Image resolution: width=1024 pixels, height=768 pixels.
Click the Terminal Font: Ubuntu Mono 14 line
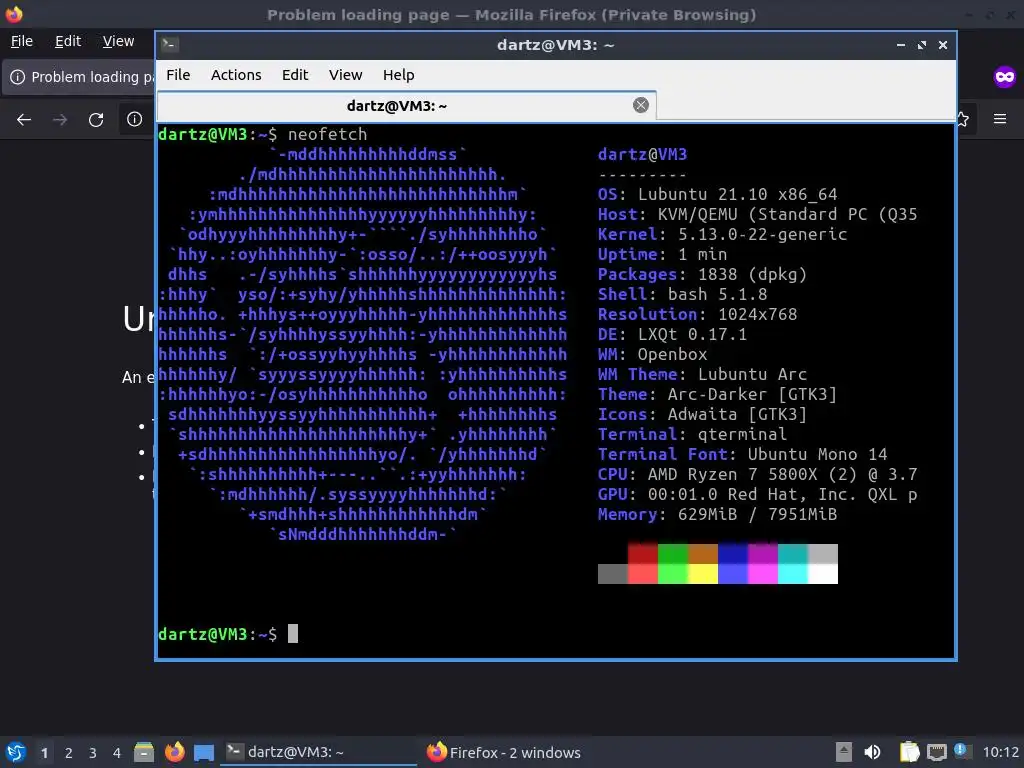743,455
